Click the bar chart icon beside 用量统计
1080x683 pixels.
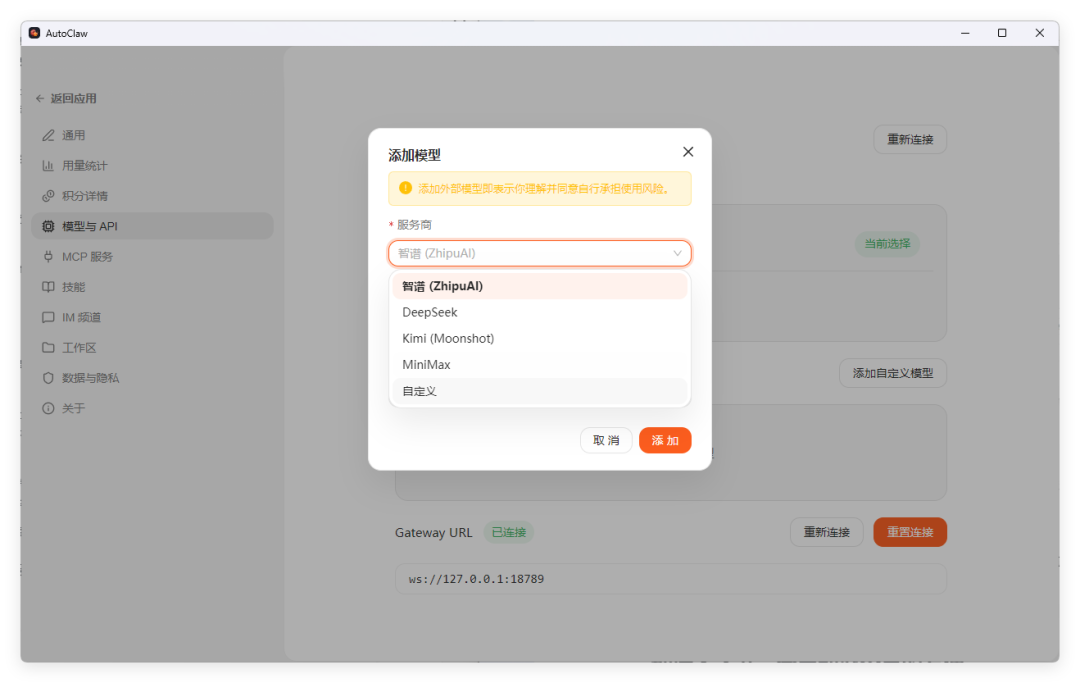pos(48,165)
